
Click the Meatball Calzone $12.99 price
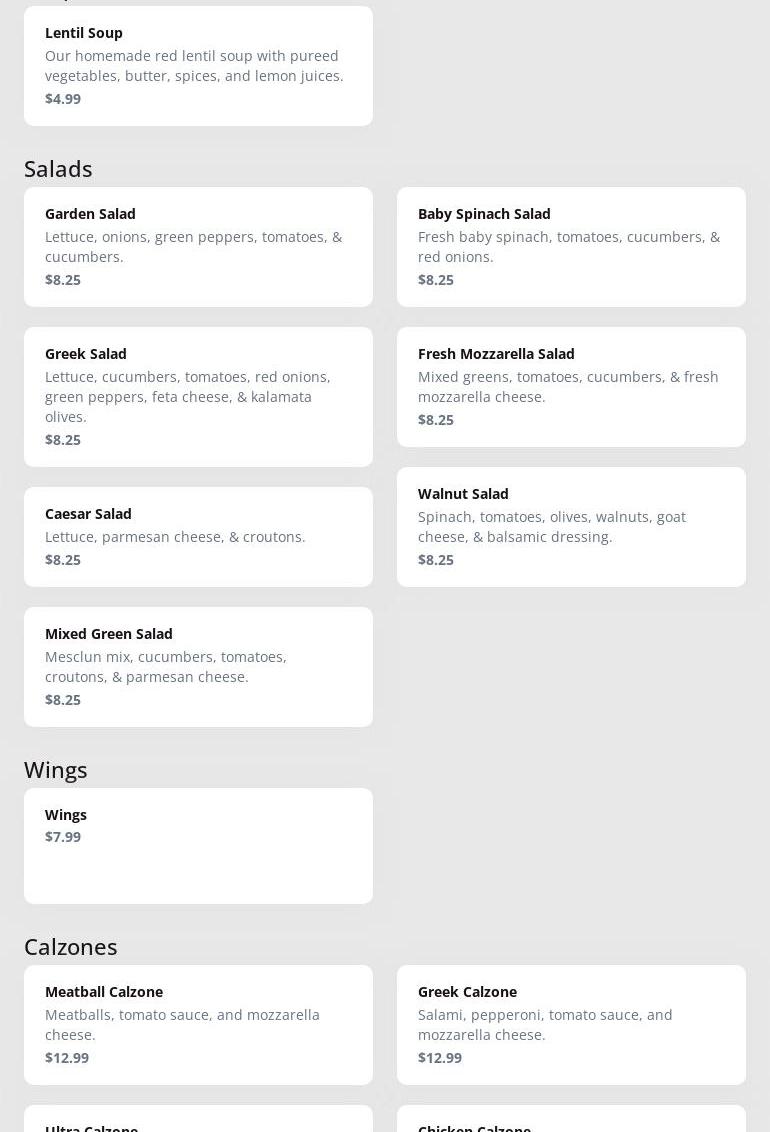[x=67, y=1058]
